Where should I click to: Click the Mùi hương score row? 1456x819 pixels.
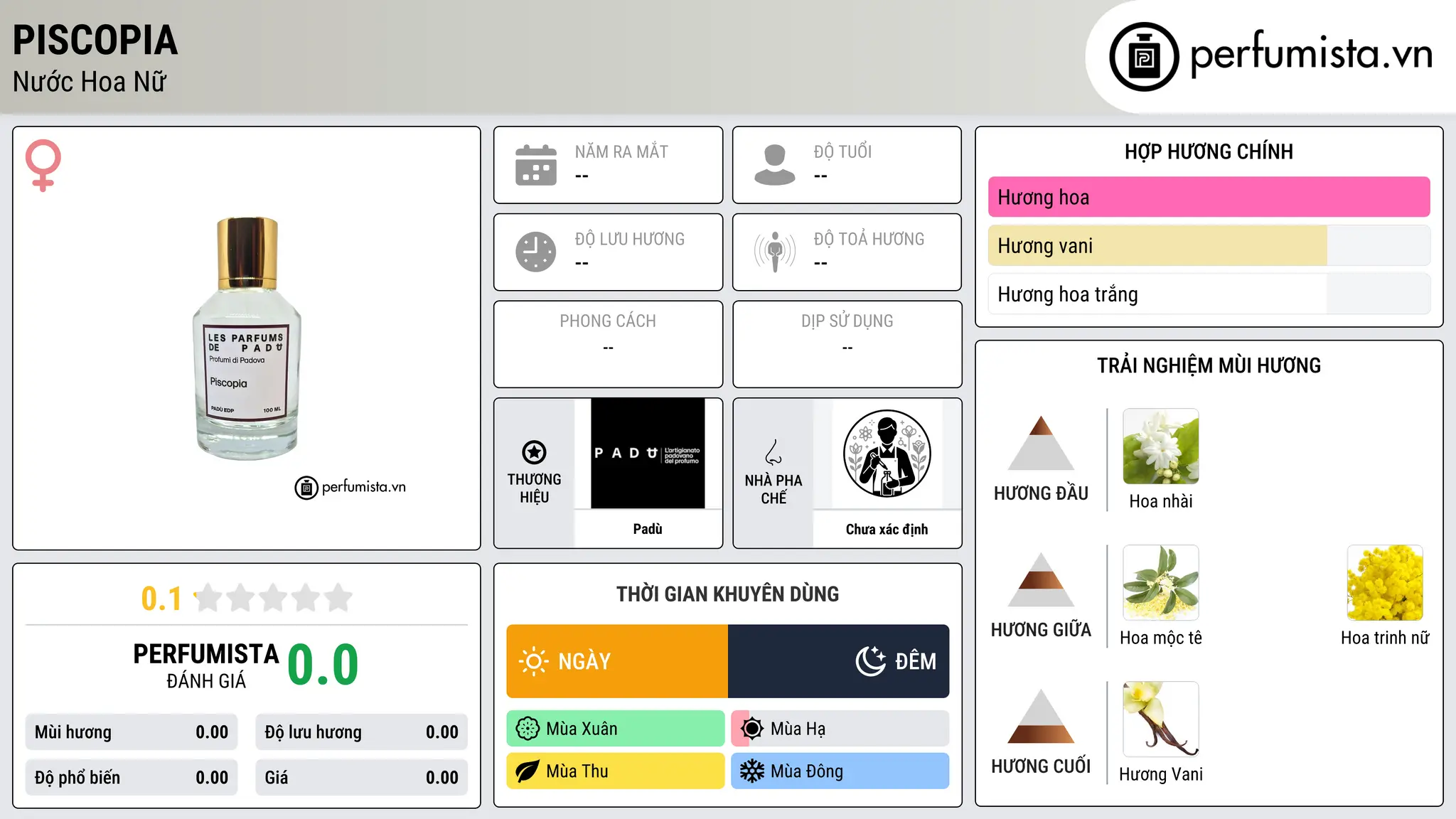(132, 732)
